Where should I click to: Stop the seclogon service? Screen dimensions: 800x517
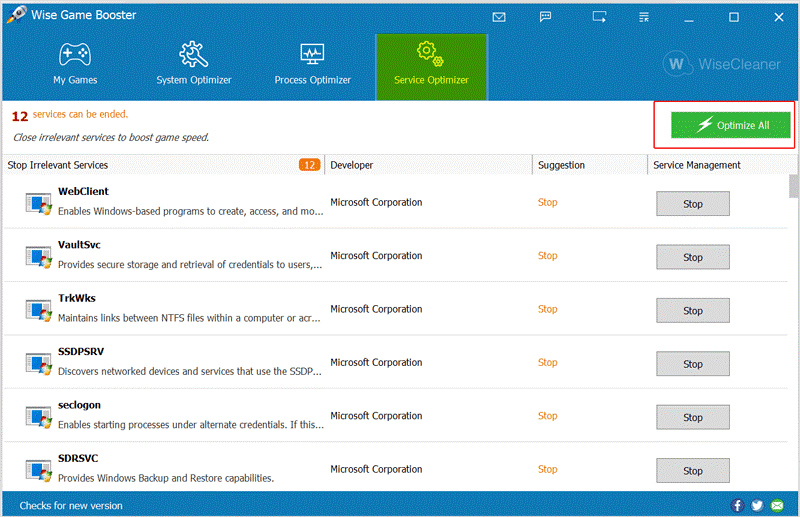click(x=693, y=417)
